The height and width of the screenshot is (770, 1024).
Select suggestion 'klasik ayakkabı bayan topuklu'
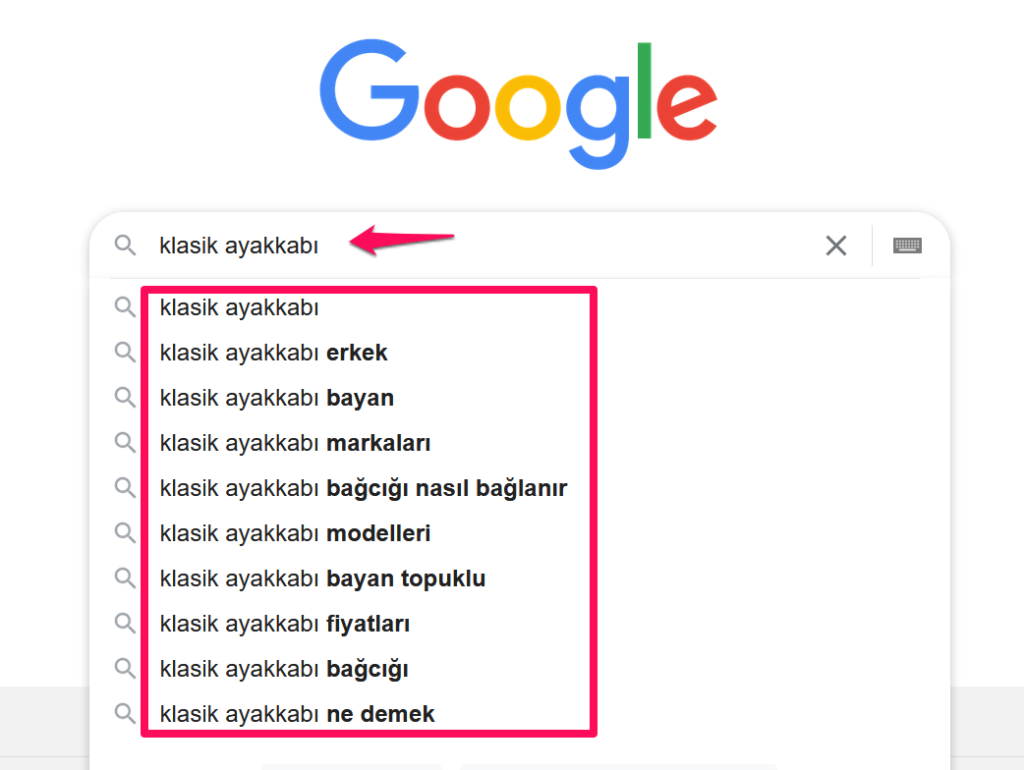[322, 579]
